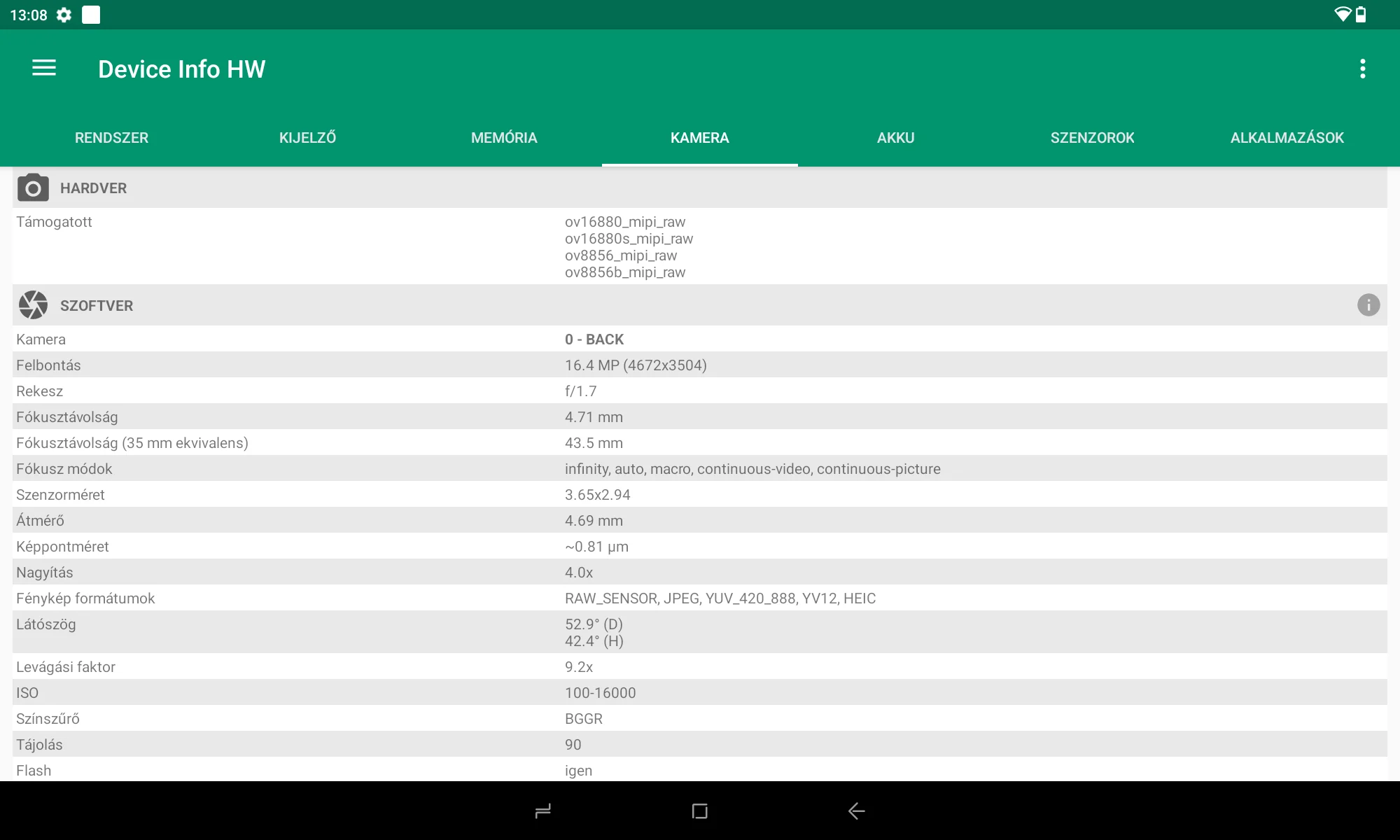Tap the recent apps navigation button
This screenshot has height=840, width=1400.
(543, 811)
